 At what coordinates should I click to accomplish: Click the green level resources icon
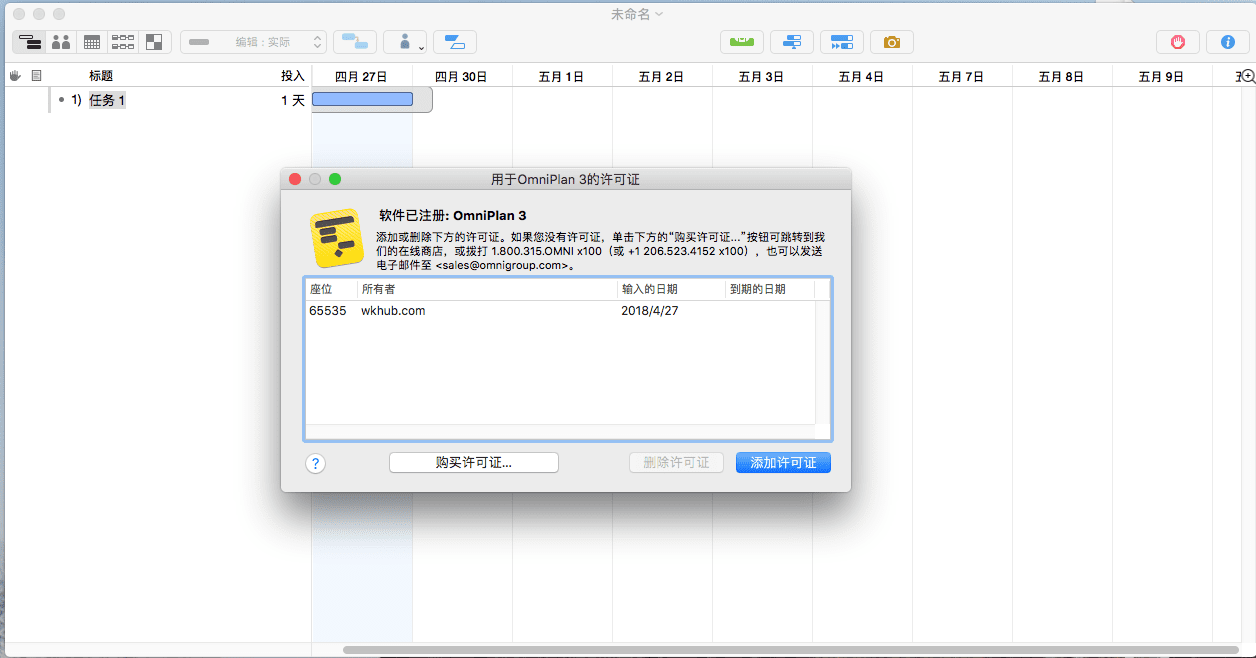[741, 42]
